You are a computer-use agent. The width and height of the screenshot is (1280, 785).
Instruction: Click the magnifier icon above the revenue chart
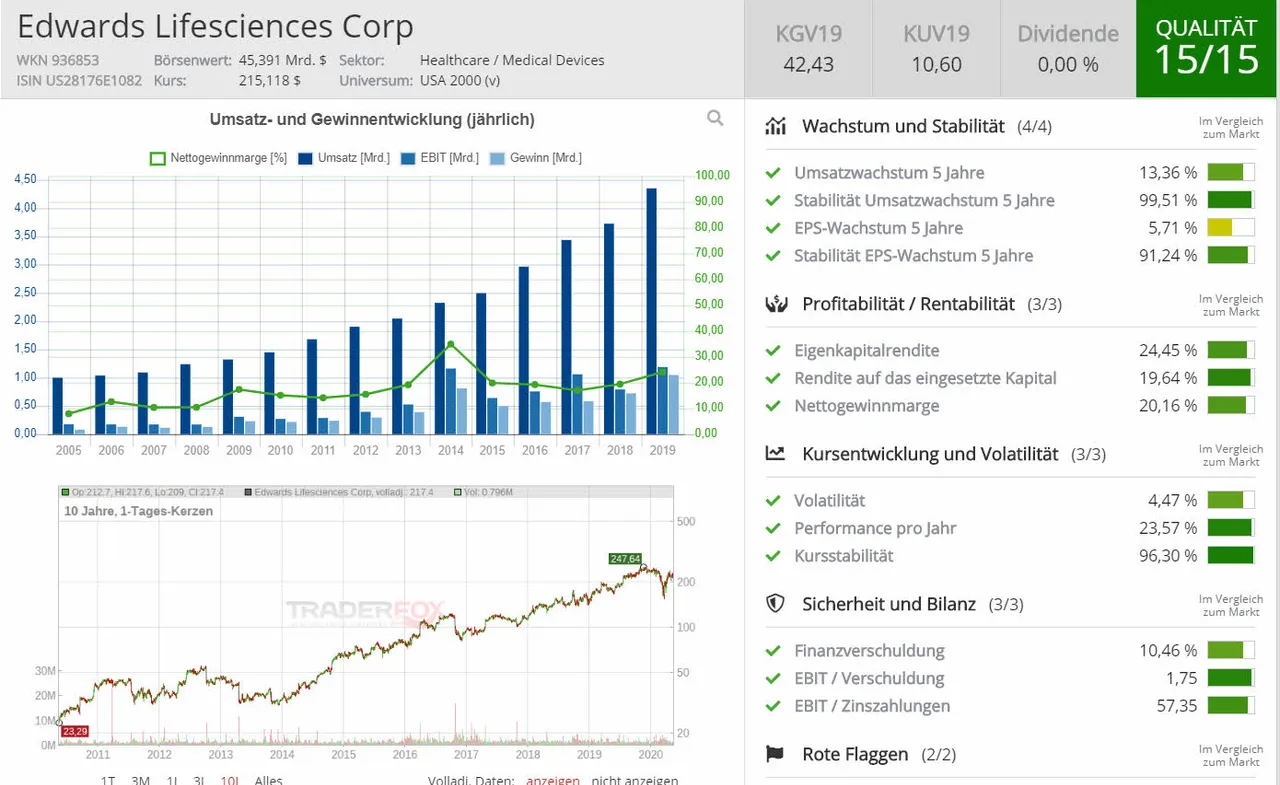coord(715,118)
